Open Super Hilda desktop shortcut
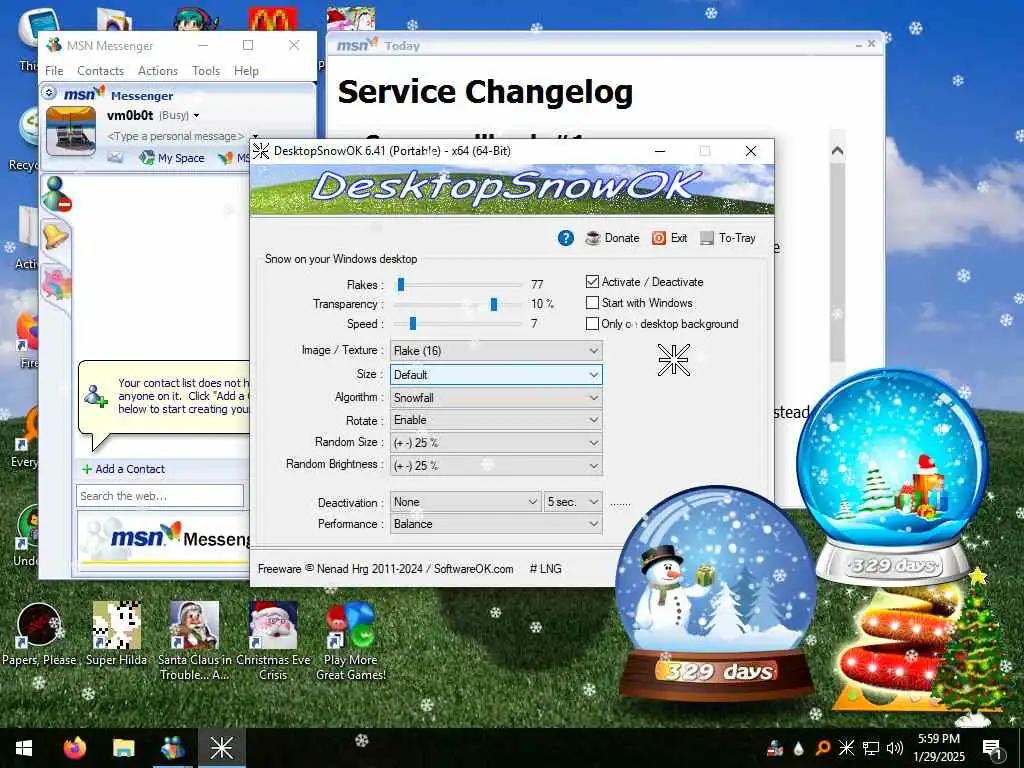This screenshot has width=1024, height=768. tap(116, 633)
